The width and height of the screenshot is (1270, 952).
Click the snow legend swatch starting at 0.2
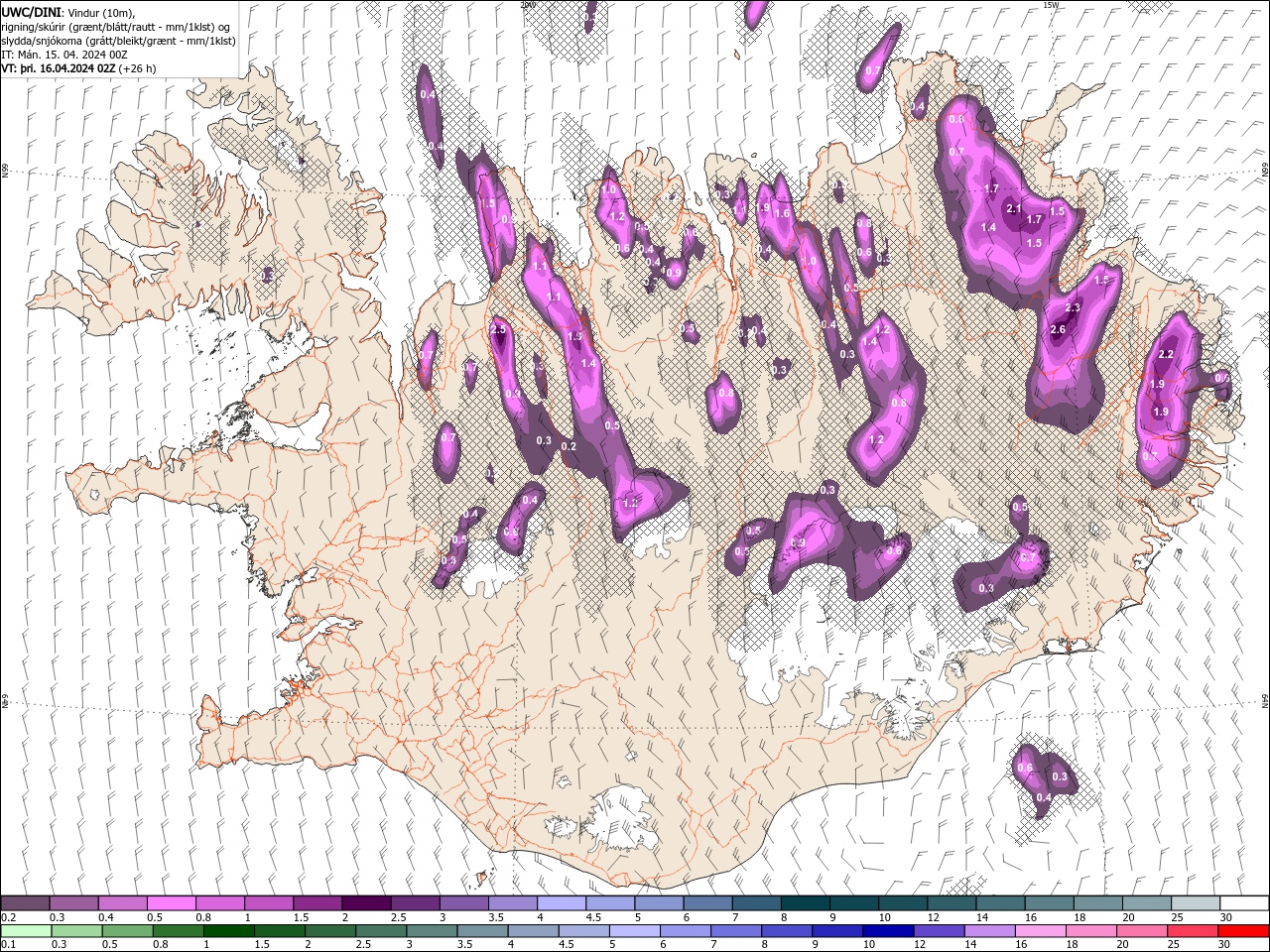(x=25, y=903)
